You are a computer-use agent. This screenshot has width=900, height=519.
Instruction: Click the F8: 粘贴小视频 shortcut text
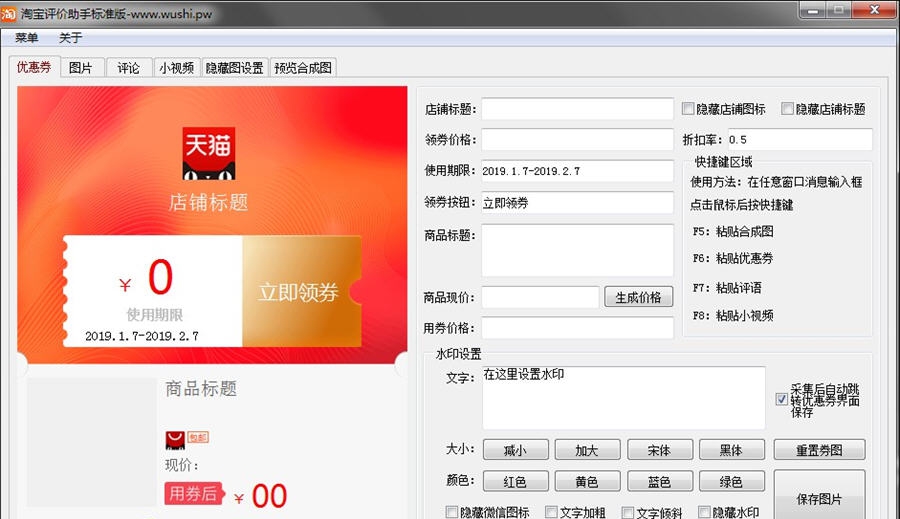(x=733, y=315)
